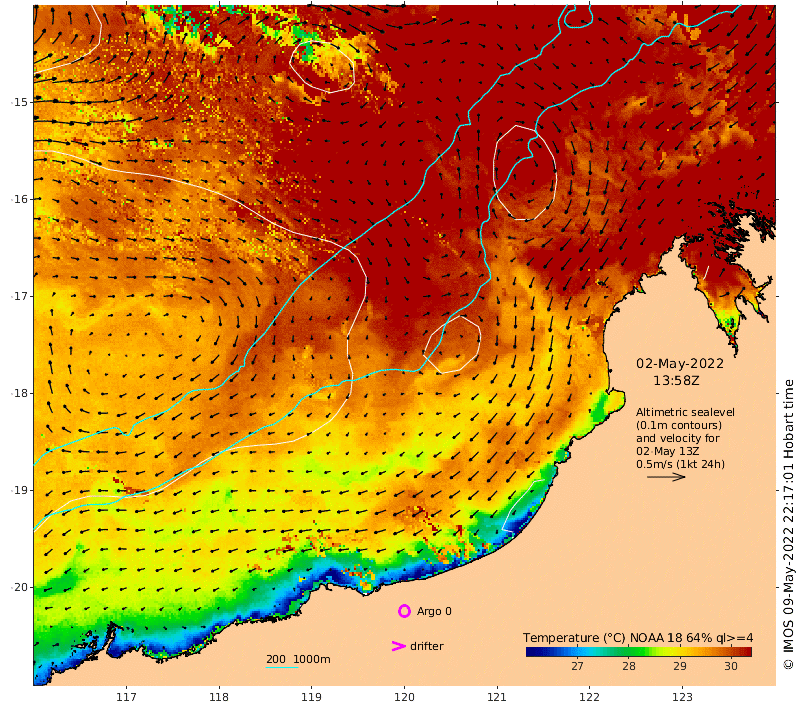The image size is (800, 710).
Task: Click the velocity scale arrow in legend
Action: (666, 477)
